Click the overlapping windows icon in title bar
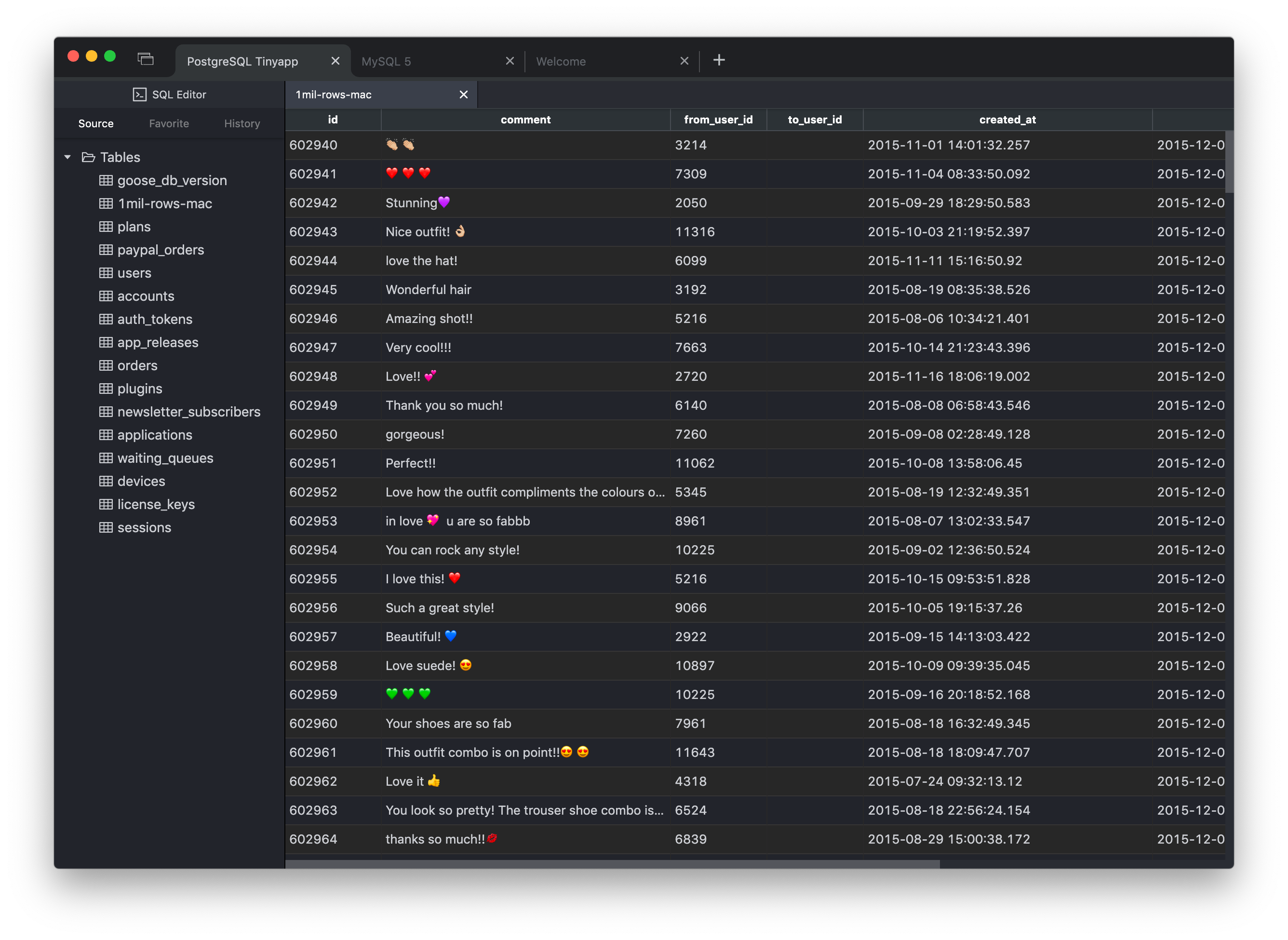 click(x=145, y=59)
